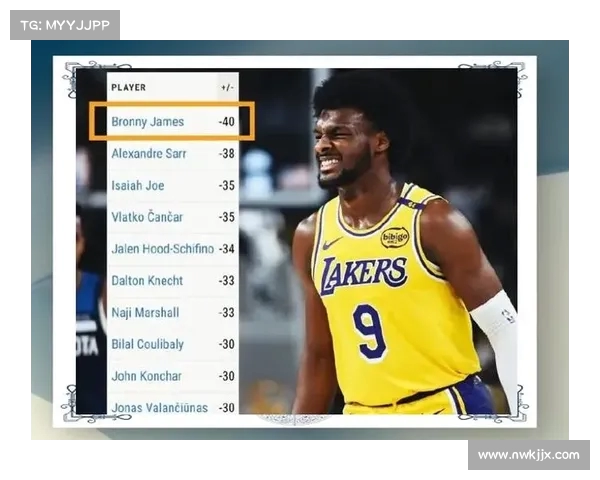Click the TG: MYYJJPP label
The width and height of the screenshot is (600, 480).
[65, 25]
